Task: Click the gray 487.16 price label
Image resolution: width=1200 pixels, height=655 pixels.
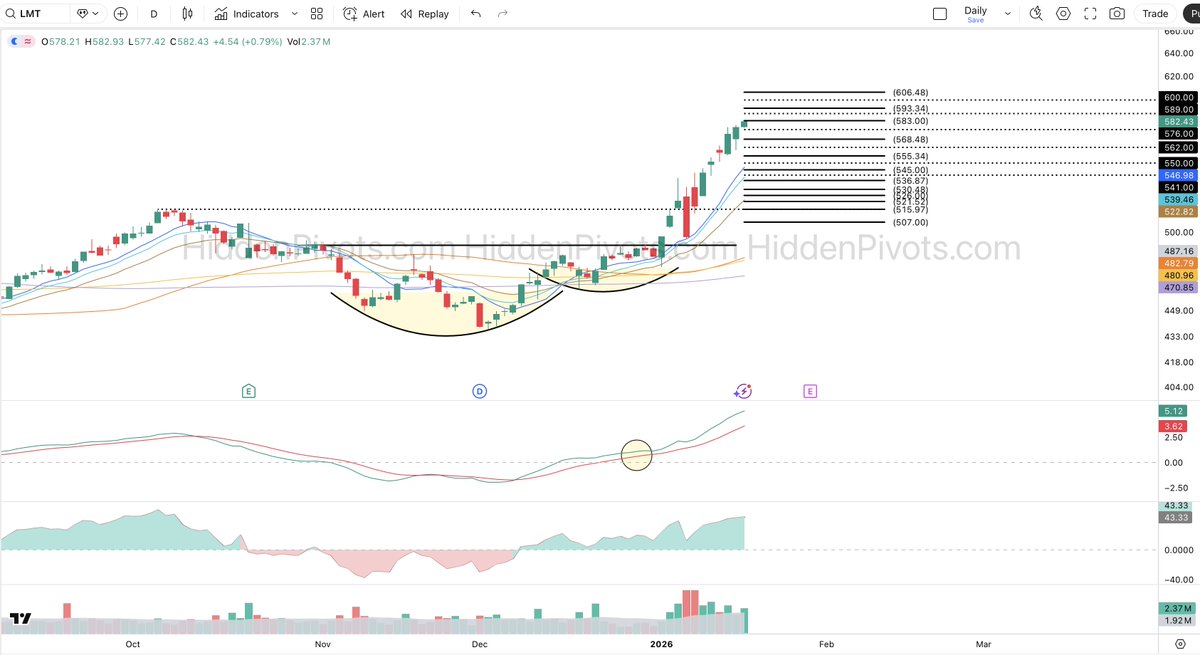Action: click(x=1180, y=251)
